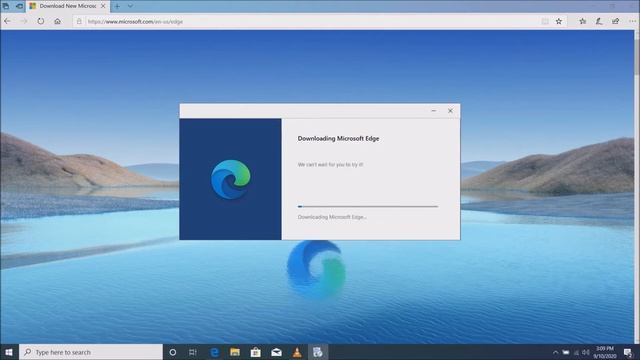
Task: Open the Favorites hub
Action: (x=582, y=21)
